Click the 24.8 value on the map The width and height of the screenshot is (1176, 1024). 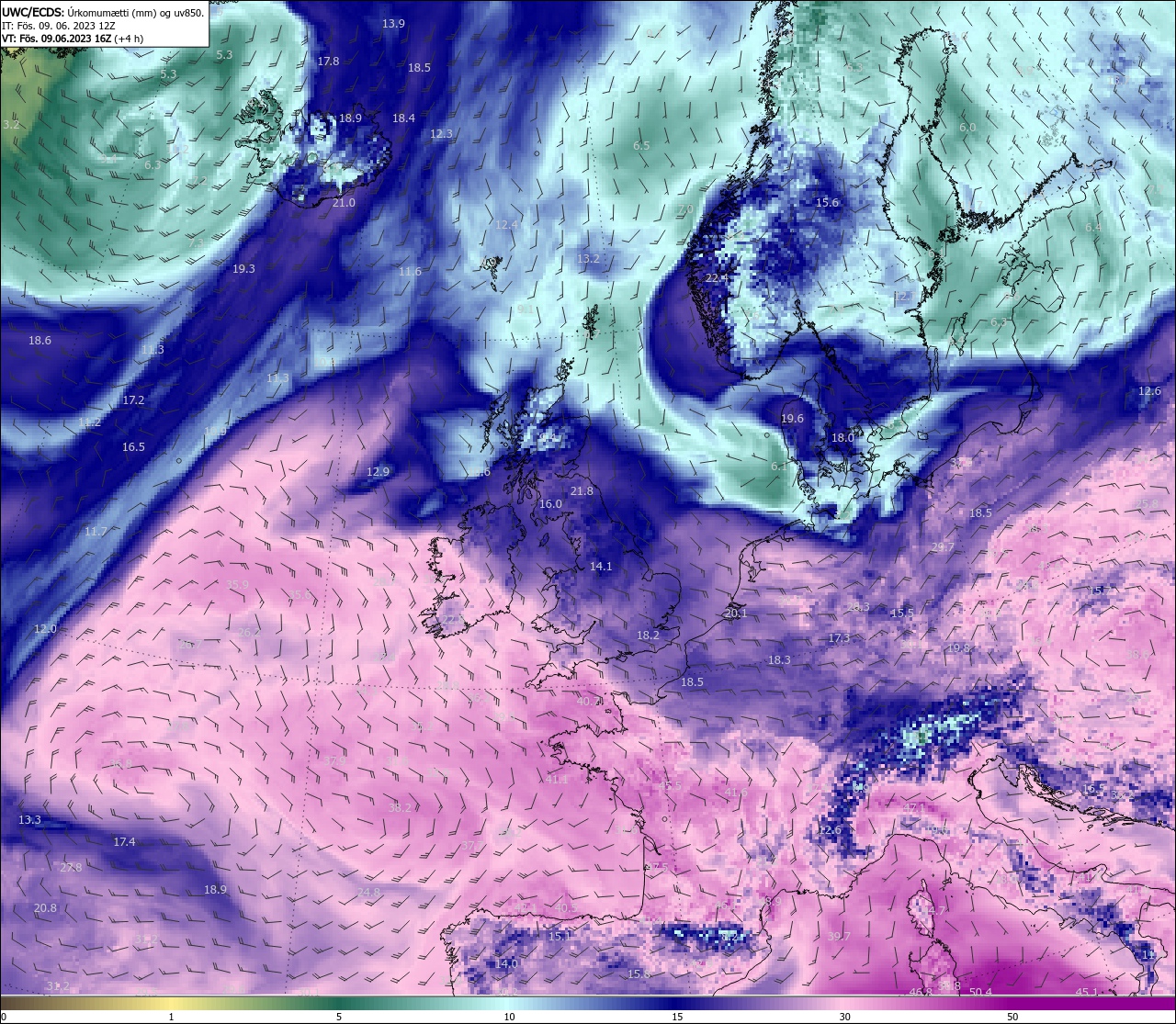(x=368, y=893)
